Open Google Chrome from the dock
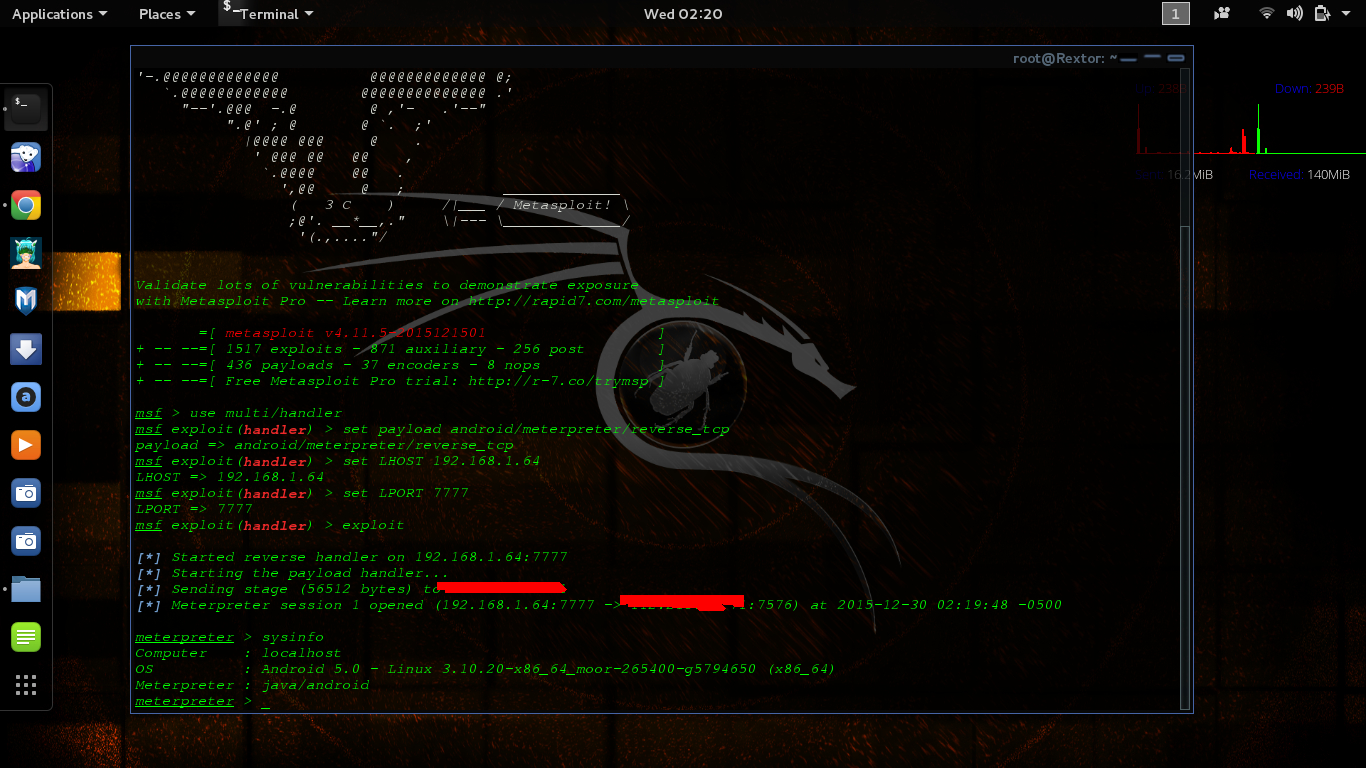The image size is (1366, 768). (26, 205)
